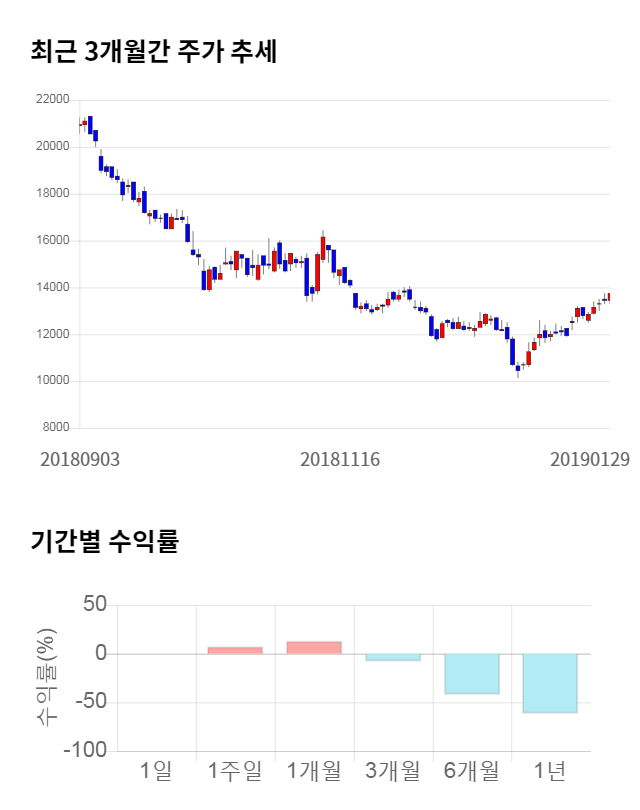Screen dimensions: 640x810
Task: Click the '1일' period label
Action: click(156, 771)
